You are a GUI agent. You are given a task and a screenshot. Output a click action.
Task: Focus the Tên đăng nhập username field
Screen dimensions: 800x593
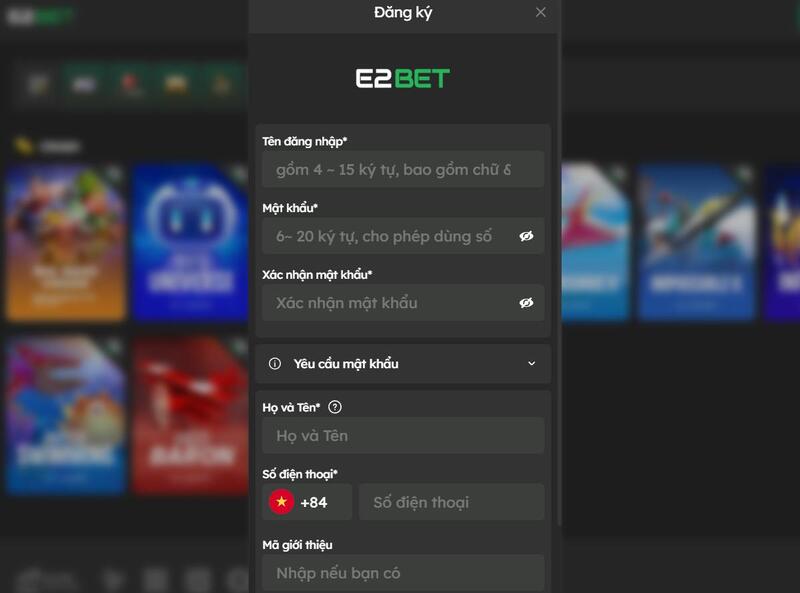coord(399,169)
